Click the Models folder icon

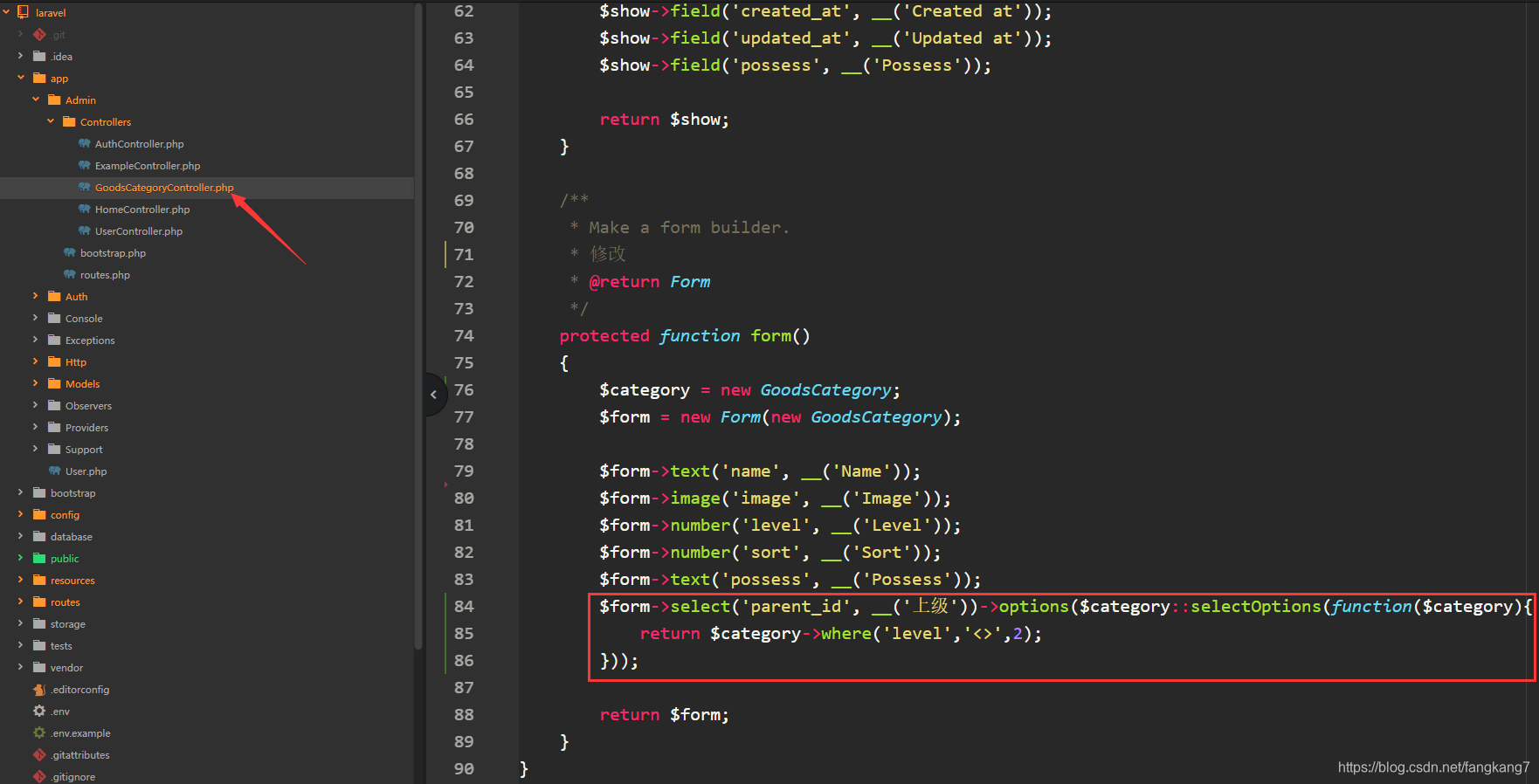54,383
